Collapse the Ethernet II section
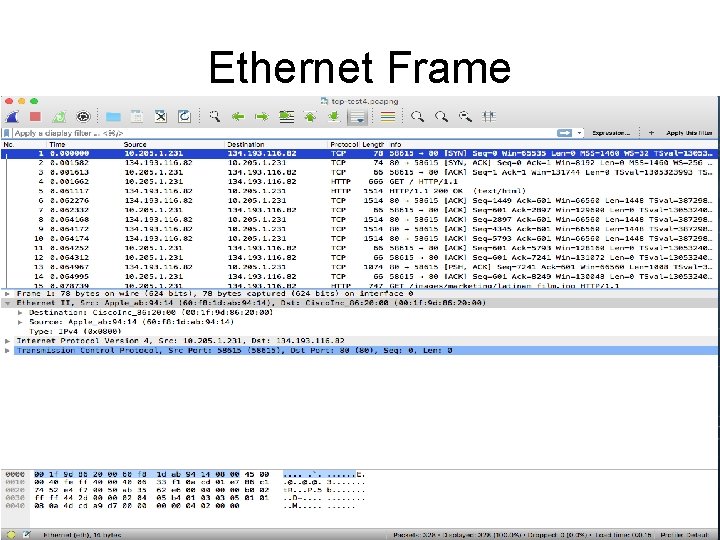Screen dimensions: 720x540 click(x=7, y=303)
